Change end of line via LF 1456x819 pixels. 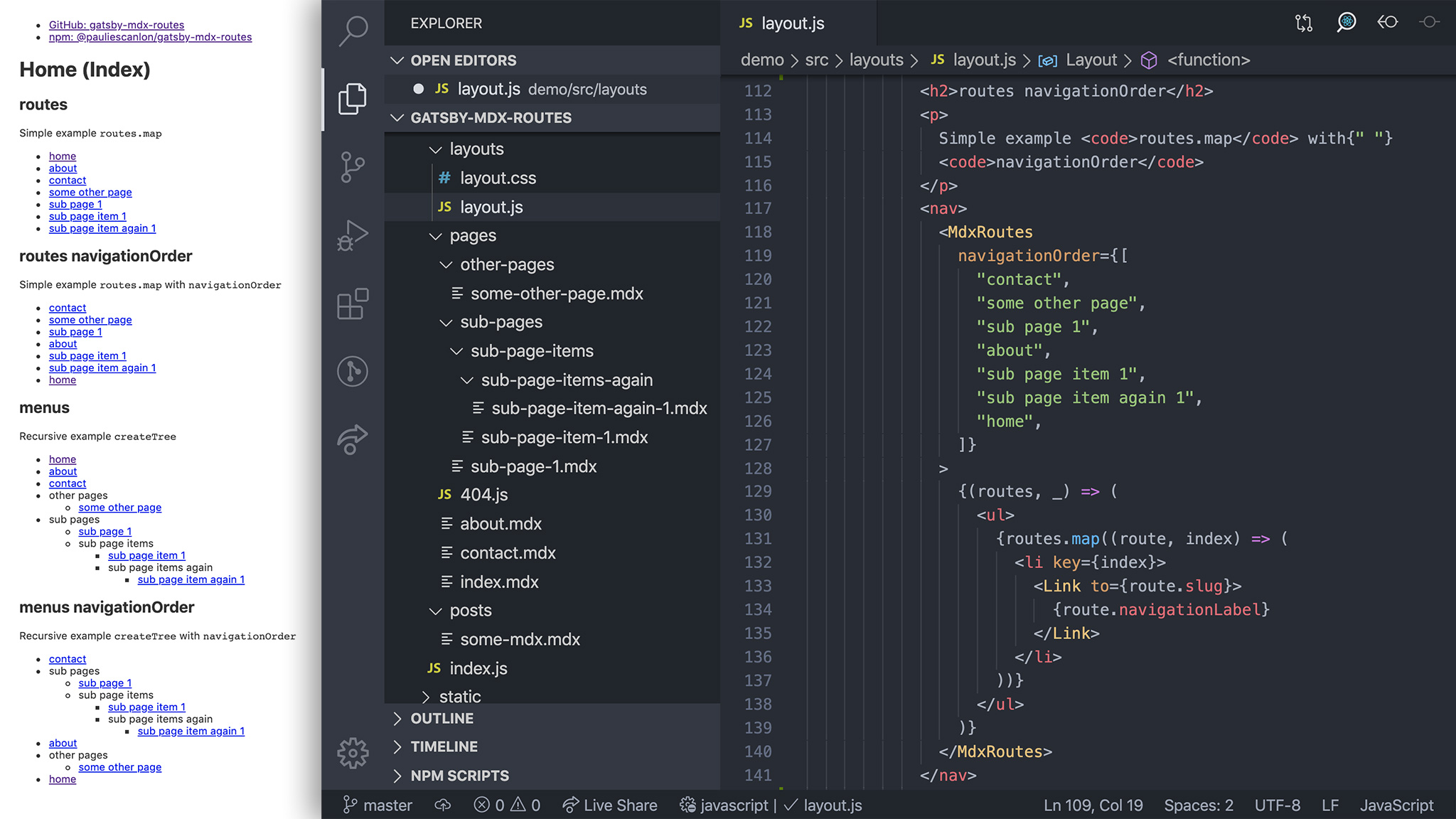(x=1330, y=805)
